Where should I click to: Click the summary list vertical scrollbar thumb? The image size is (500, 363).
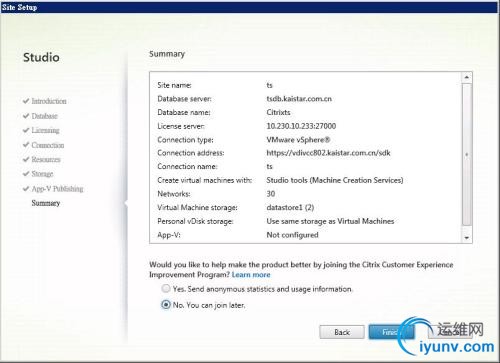(467, 154)
